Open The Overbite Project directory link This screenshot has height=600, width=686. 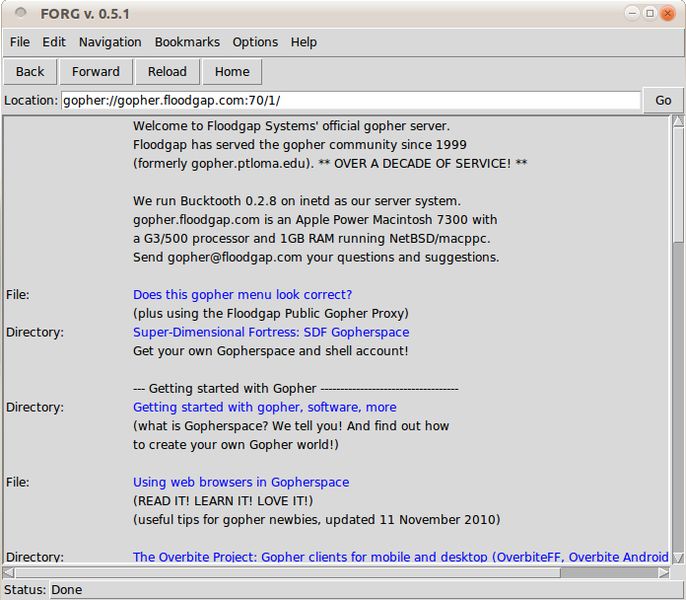pos(400,557)
